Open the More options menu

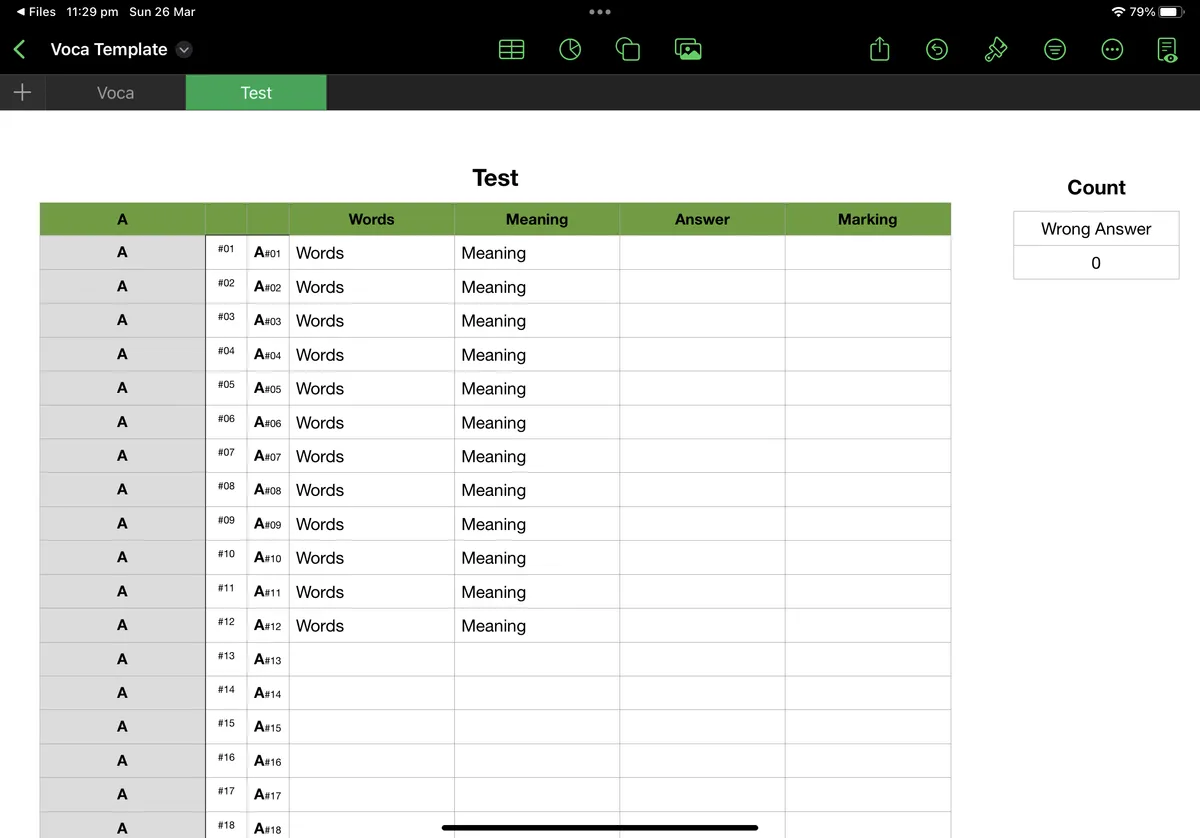(1111, 49)
